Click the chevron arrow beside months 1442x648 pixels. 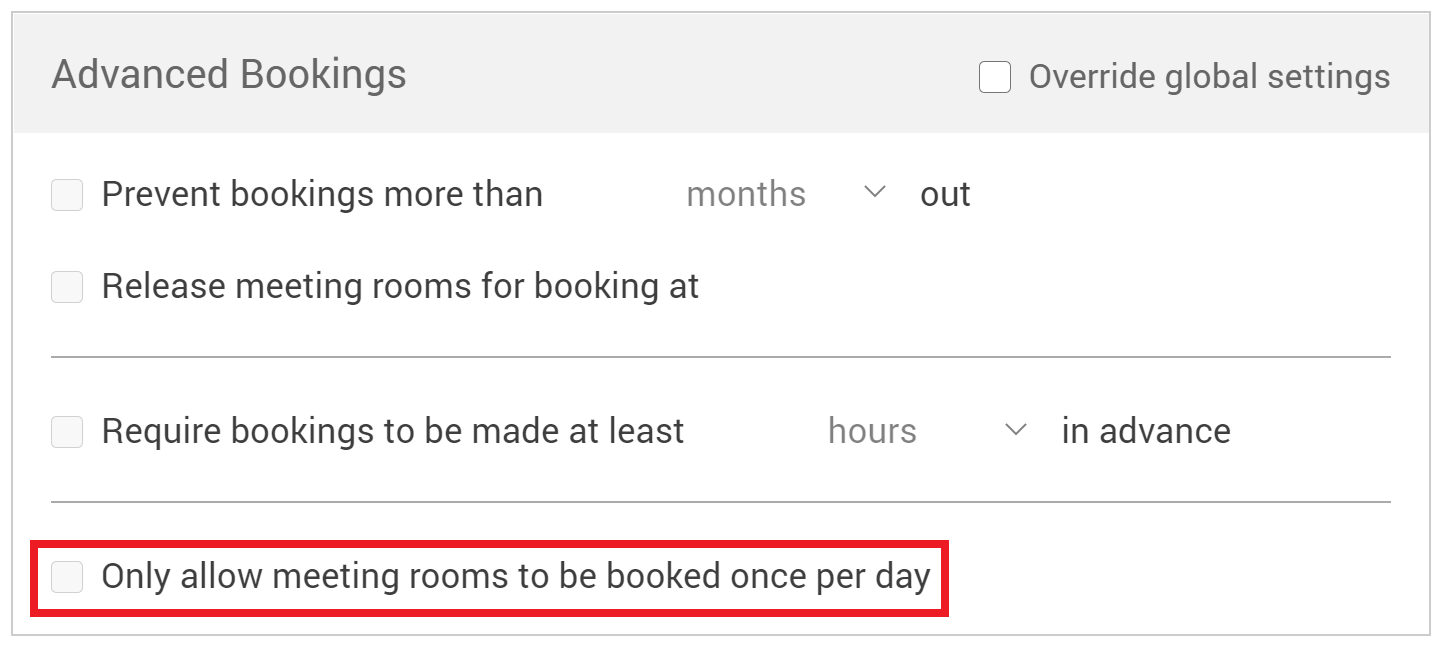(x=875, y=193)
